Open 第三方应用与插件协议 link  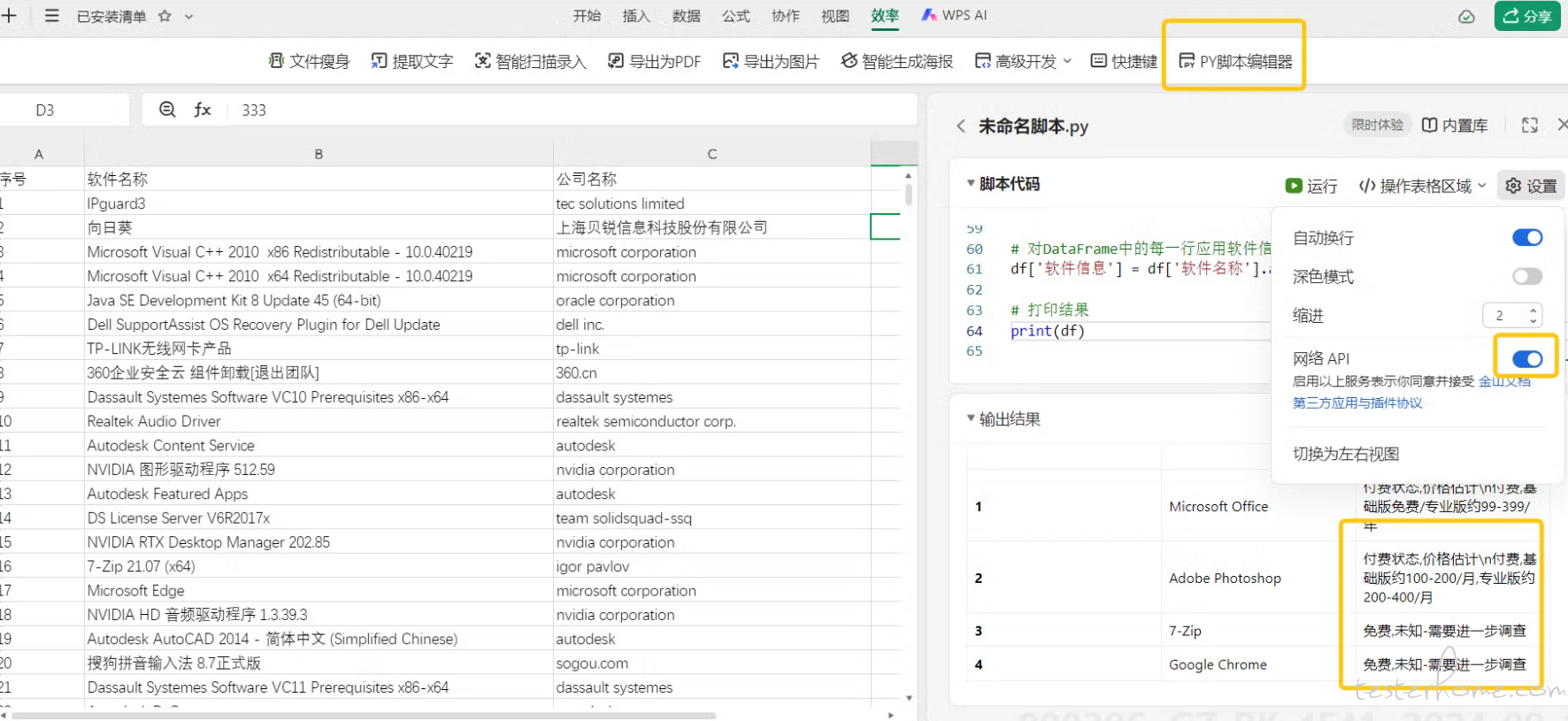(1357, 403)
